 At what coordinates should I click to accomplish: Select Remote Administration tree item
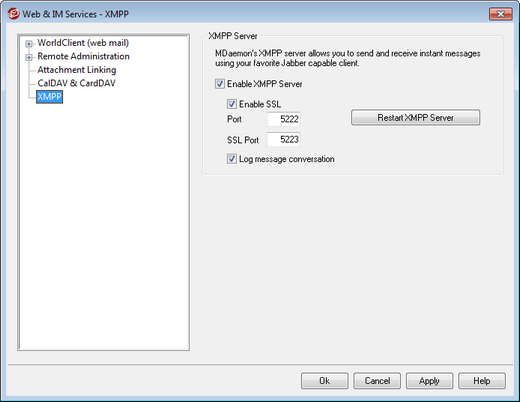(x=83, y=56)
